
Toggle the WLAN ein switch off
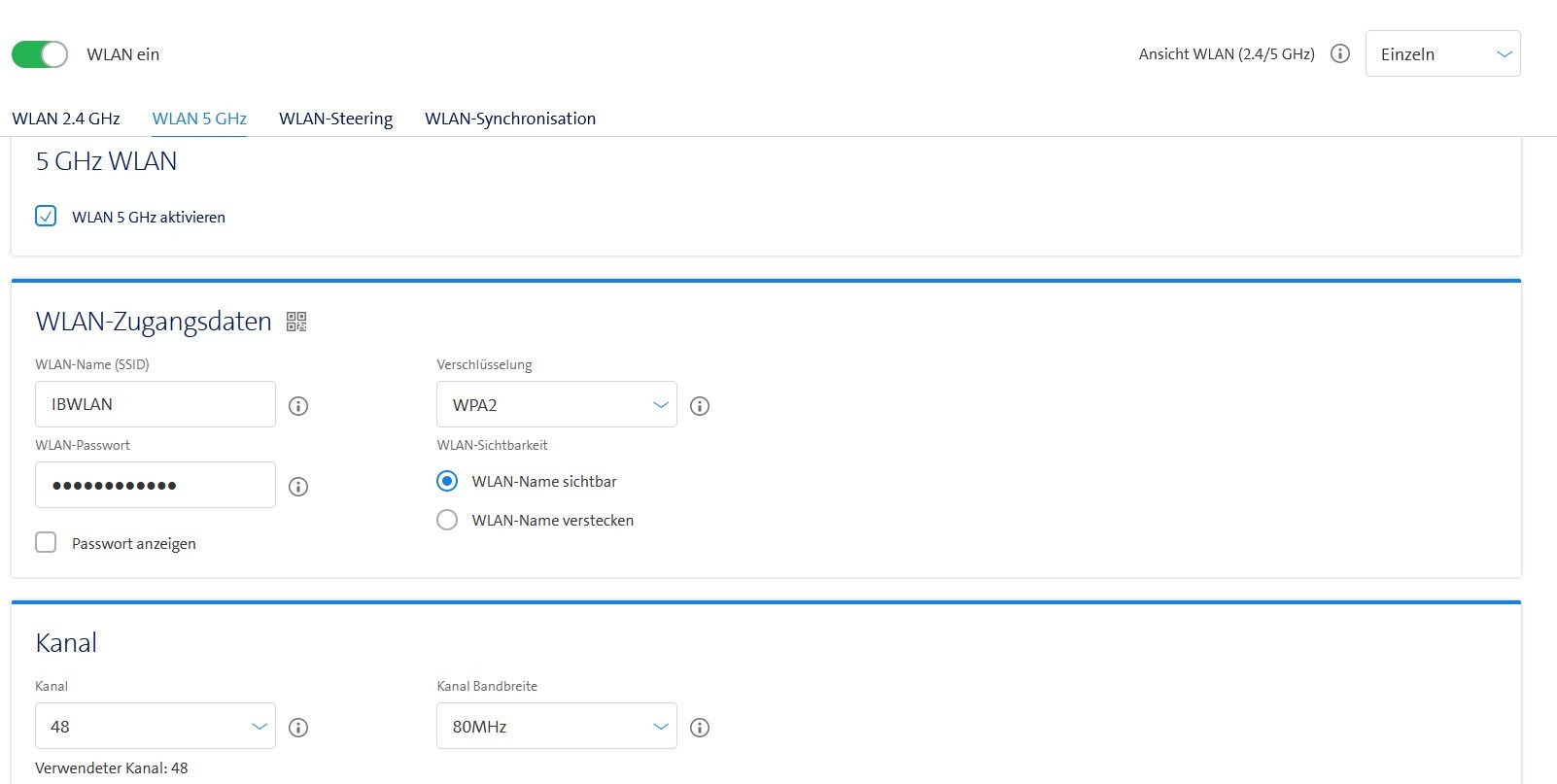point(40,54)
